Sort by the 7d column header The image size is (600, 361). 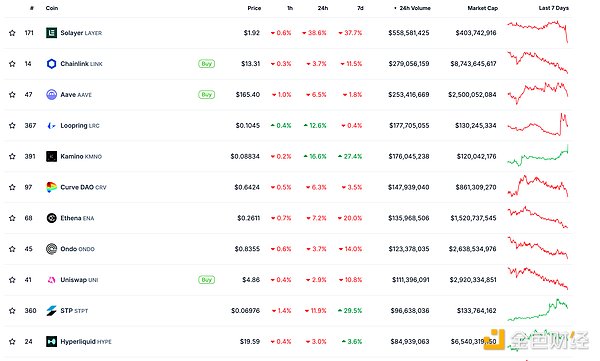(360, 8)
